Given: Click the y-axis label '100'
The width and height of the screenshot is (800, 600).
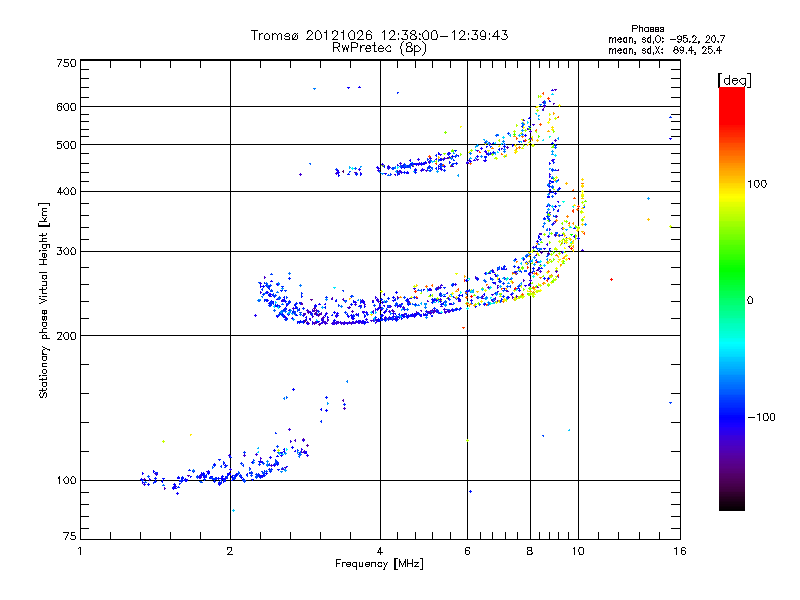Looking at the screenshot, I should pyautogui.click(x=66, y=480).
